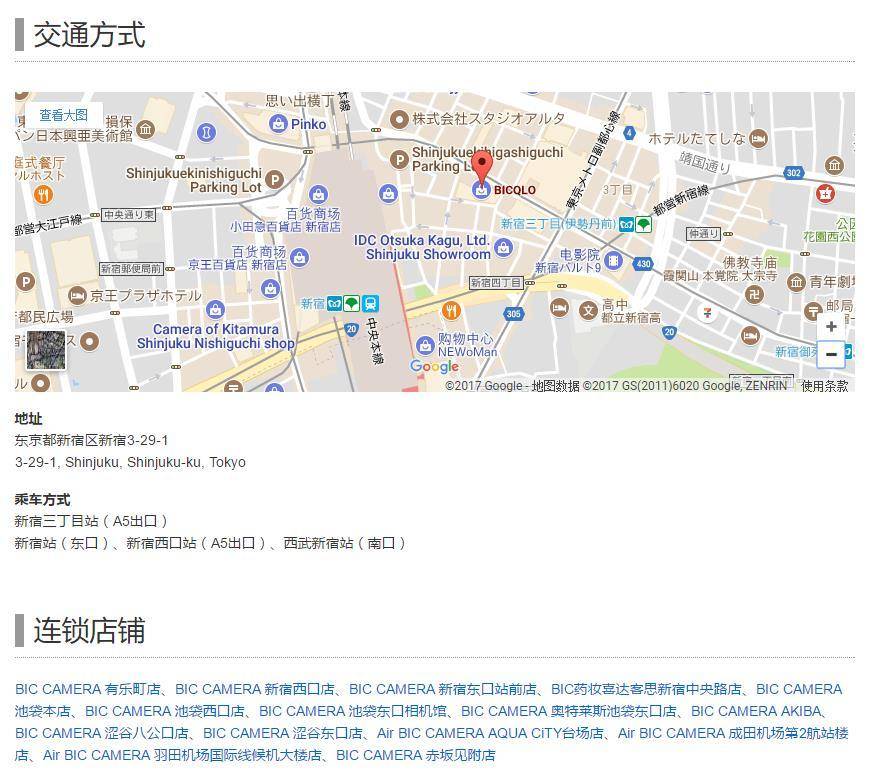Screen dimensions: 871x774
Task: Select the NEWoMan shopping center icon
Action: (425, 345)
